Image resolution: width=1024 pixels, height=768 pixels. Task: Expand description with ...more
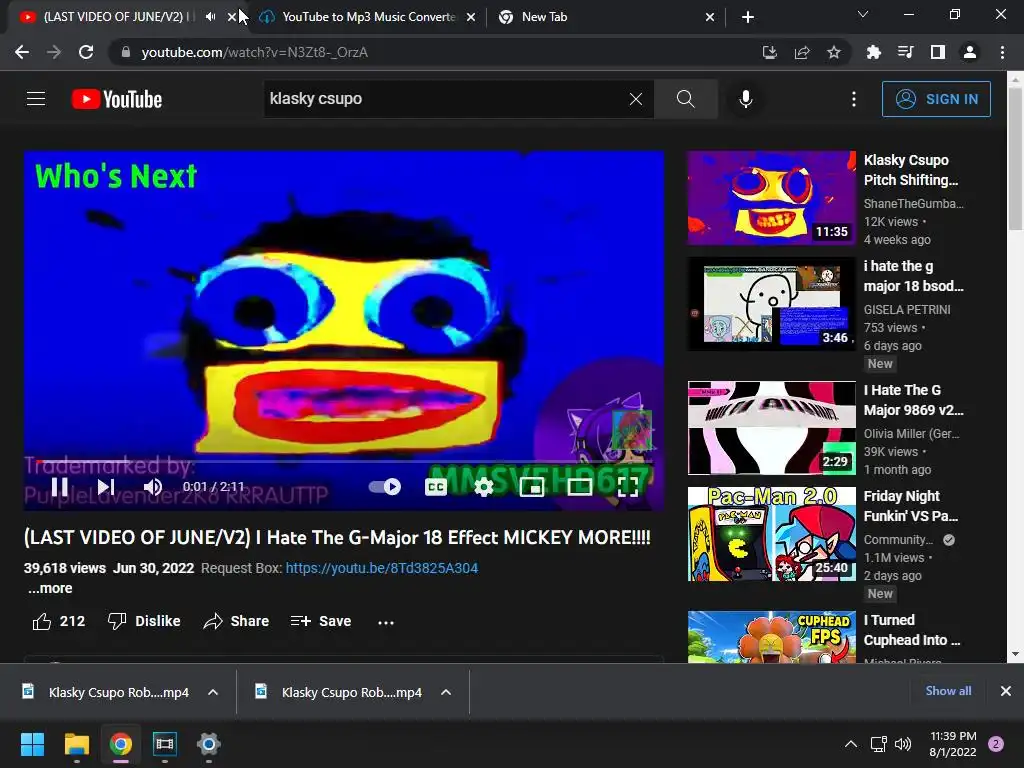pyautogui.click(x=50, y=588)
